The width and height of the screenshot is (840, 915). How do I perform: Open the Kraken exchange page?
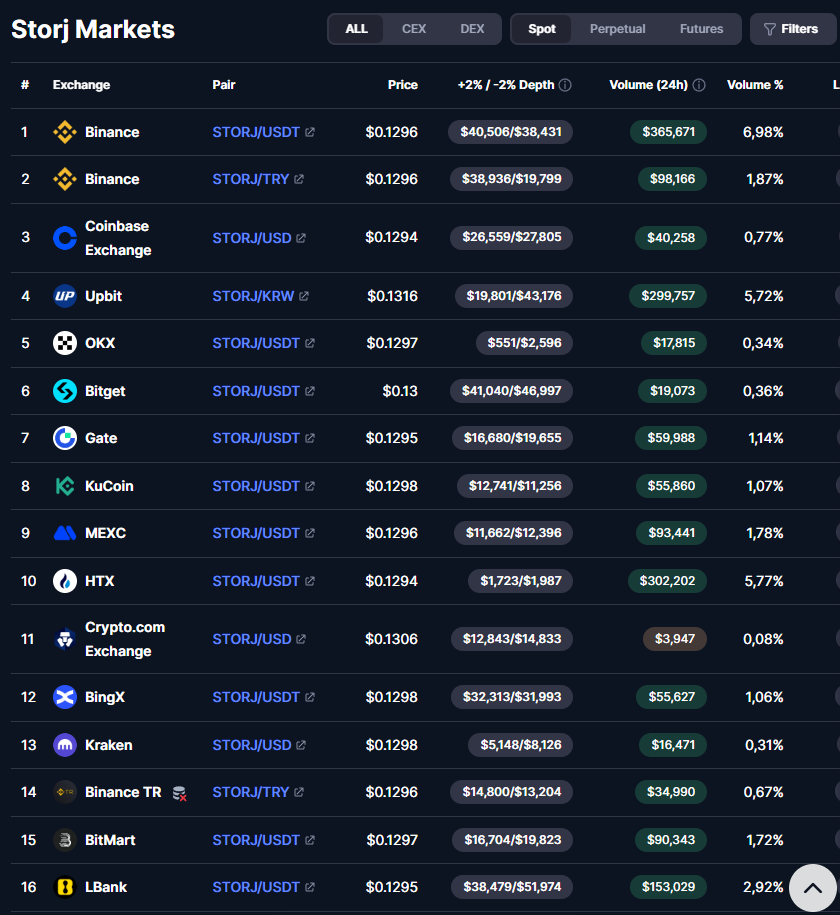(x=108, y=745)
